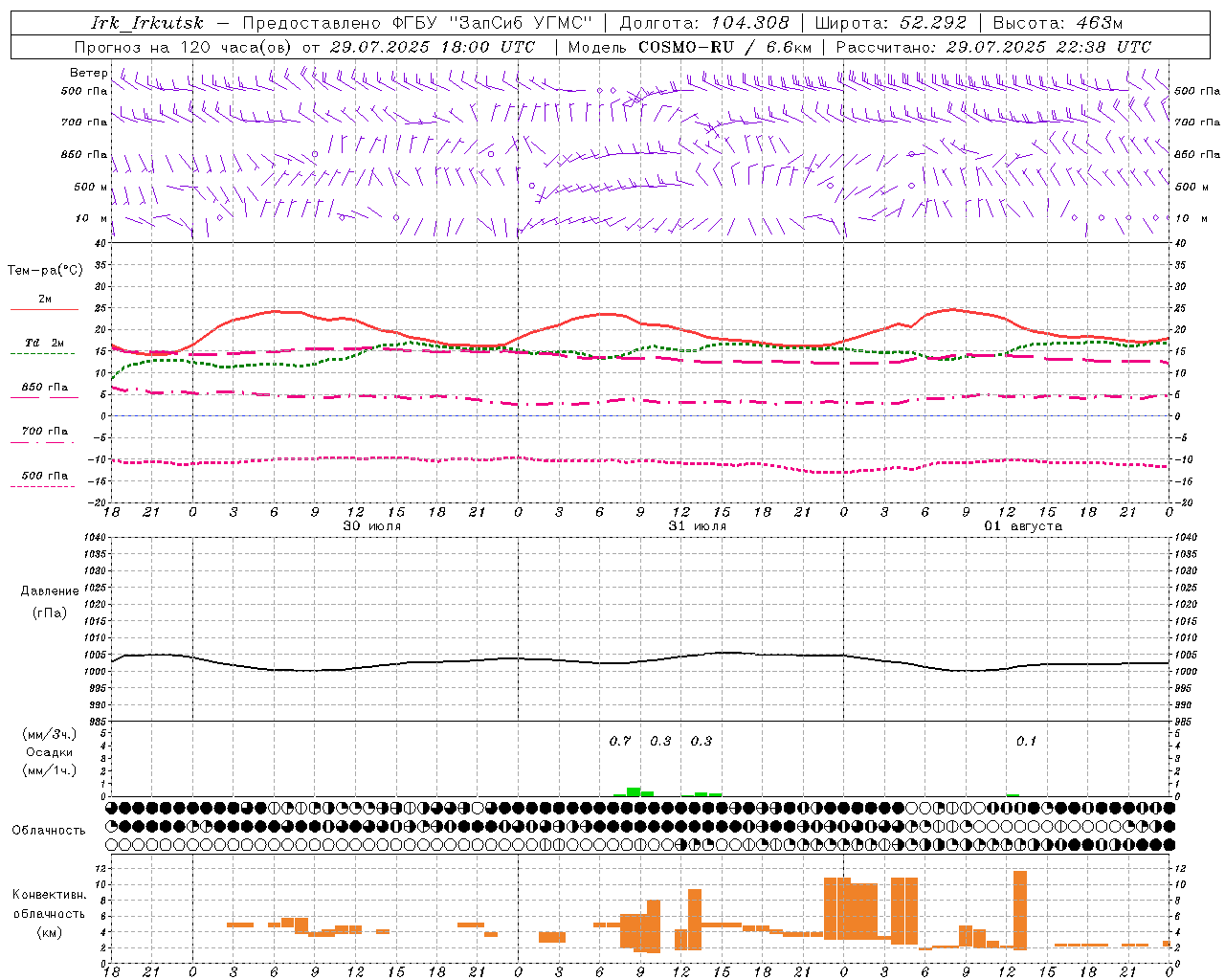The width and height of the screenshot is (1225, 980).
Task: Click the date label "30 июля"
Action: (372, 526)
